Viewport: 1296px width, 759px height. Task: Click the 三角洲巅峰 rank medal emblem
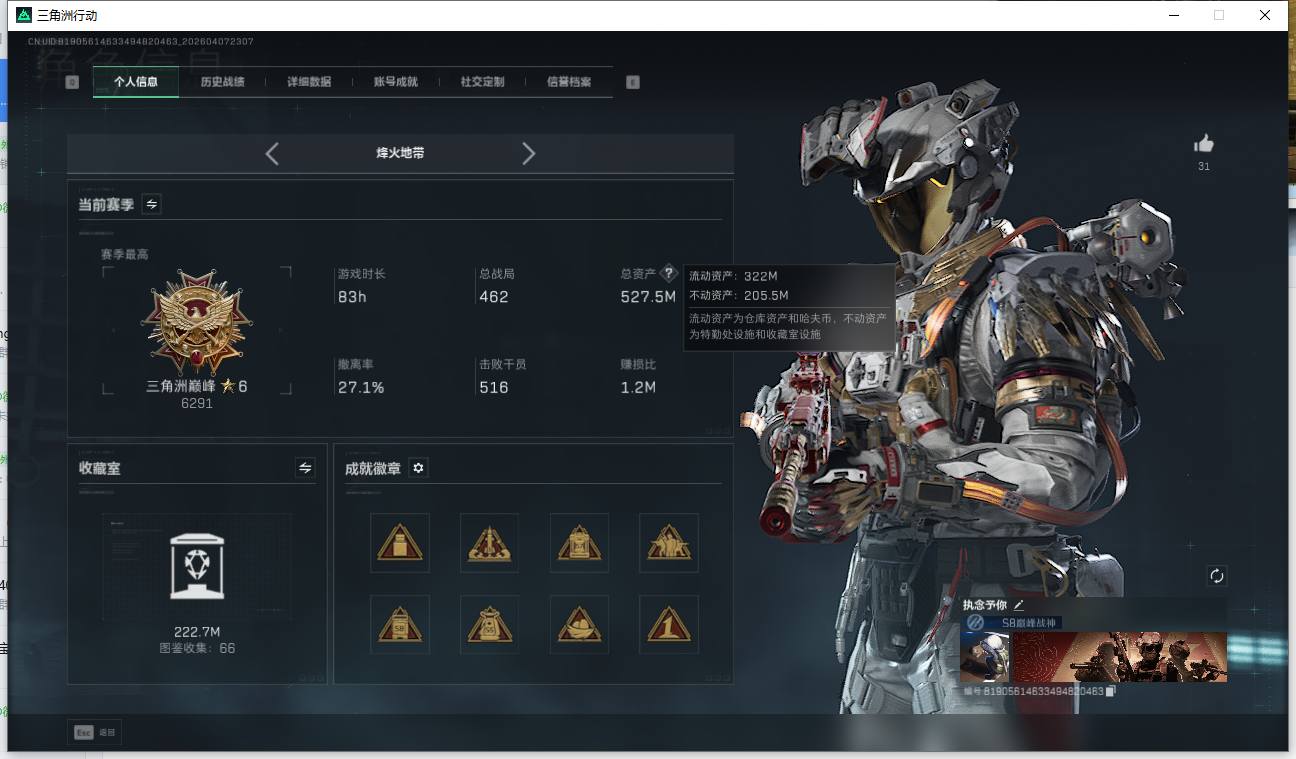197,322
